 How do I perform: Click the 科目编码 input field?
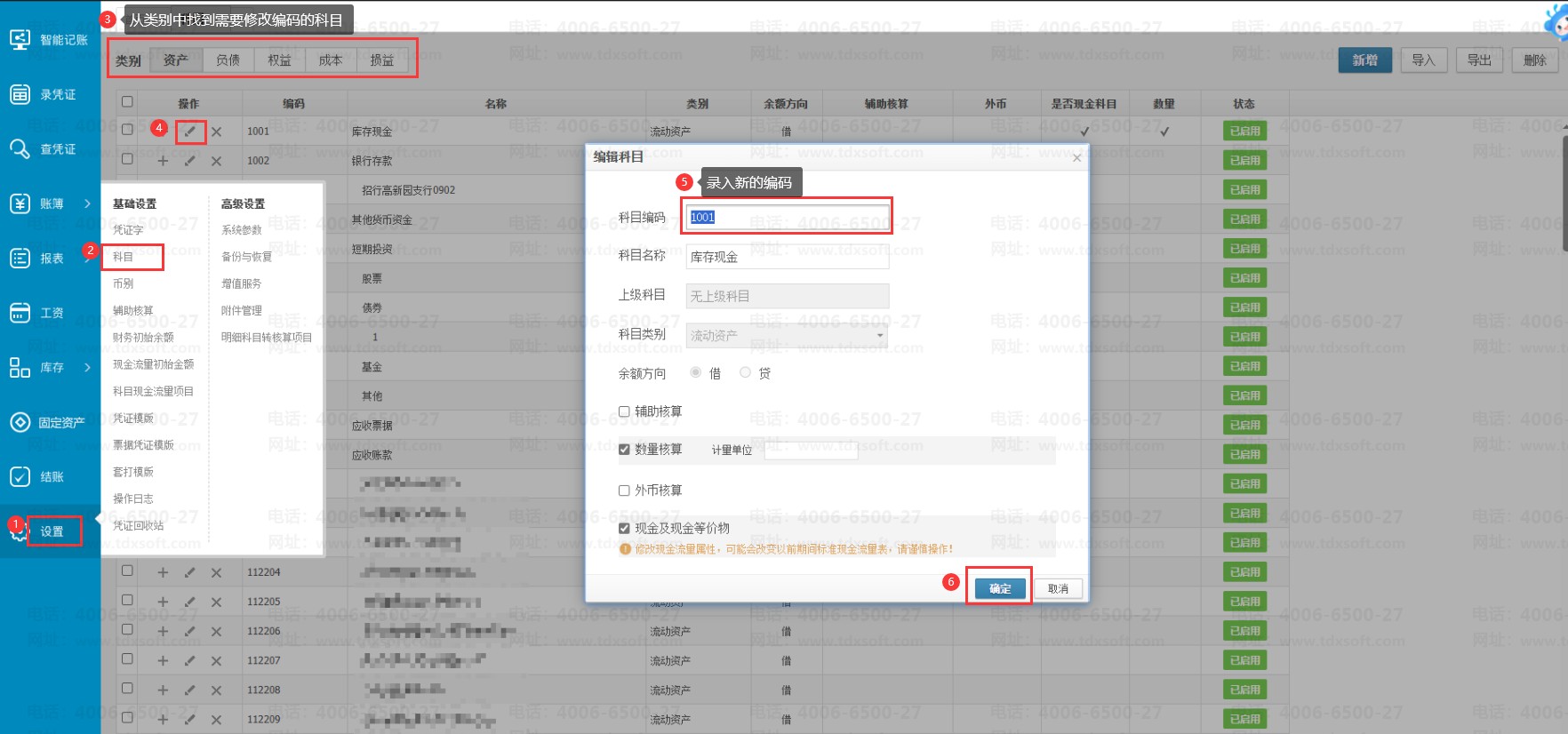[787, 217]
